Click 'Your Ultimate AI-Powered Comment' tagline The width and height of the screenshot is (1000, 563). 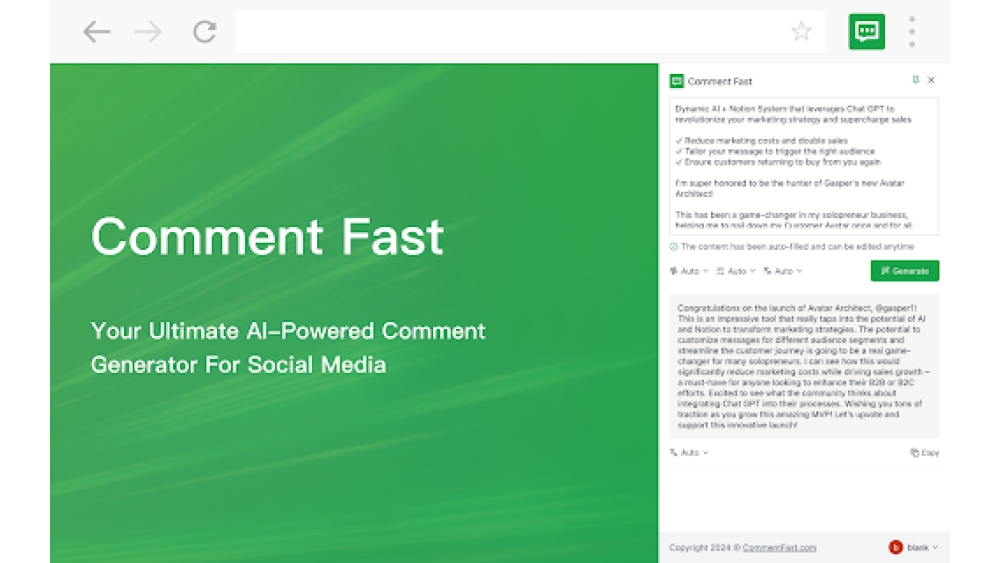pos(288,331)
